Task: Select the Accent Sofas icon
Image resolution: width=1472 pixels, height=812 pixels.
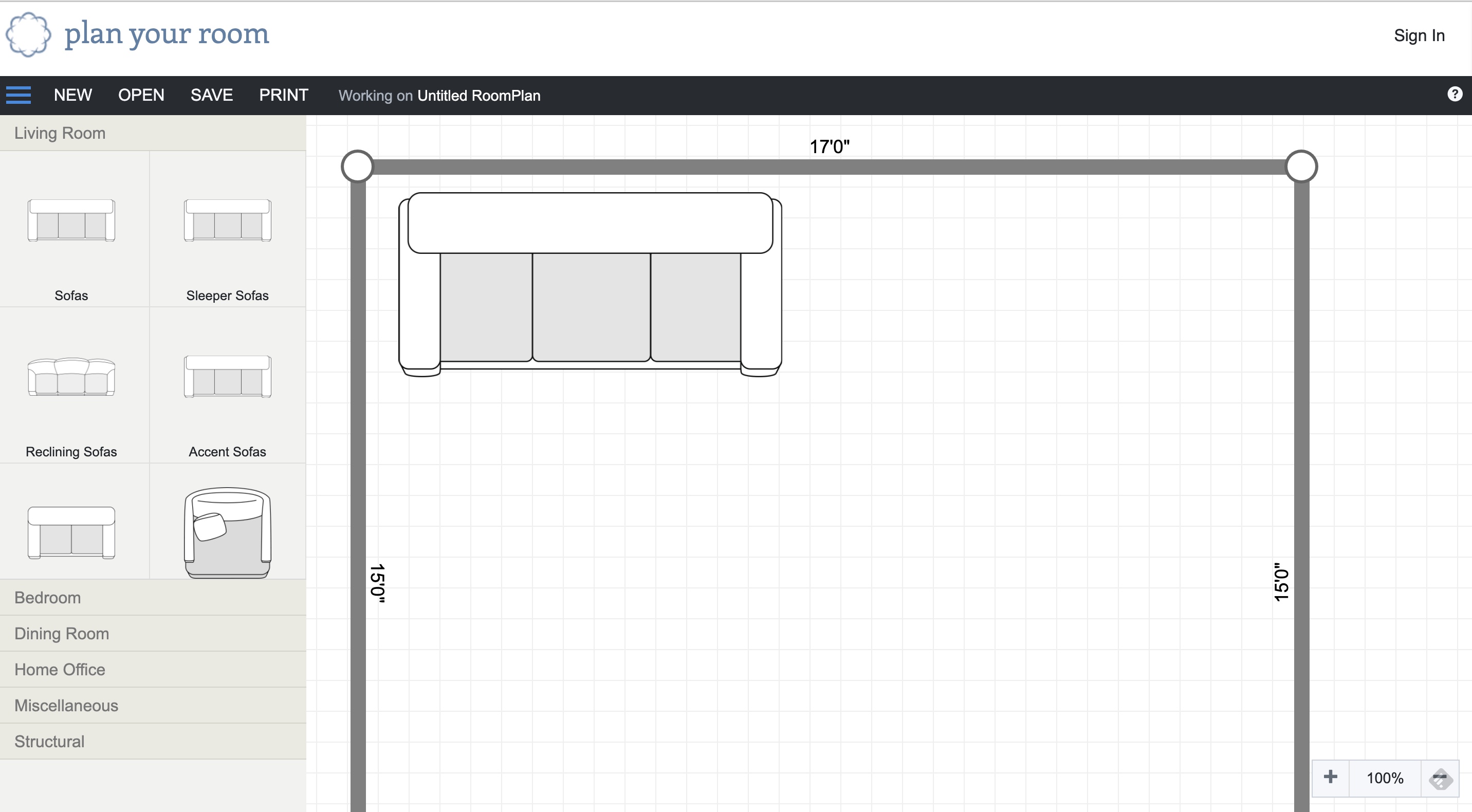Action: (x=227, y=377)
